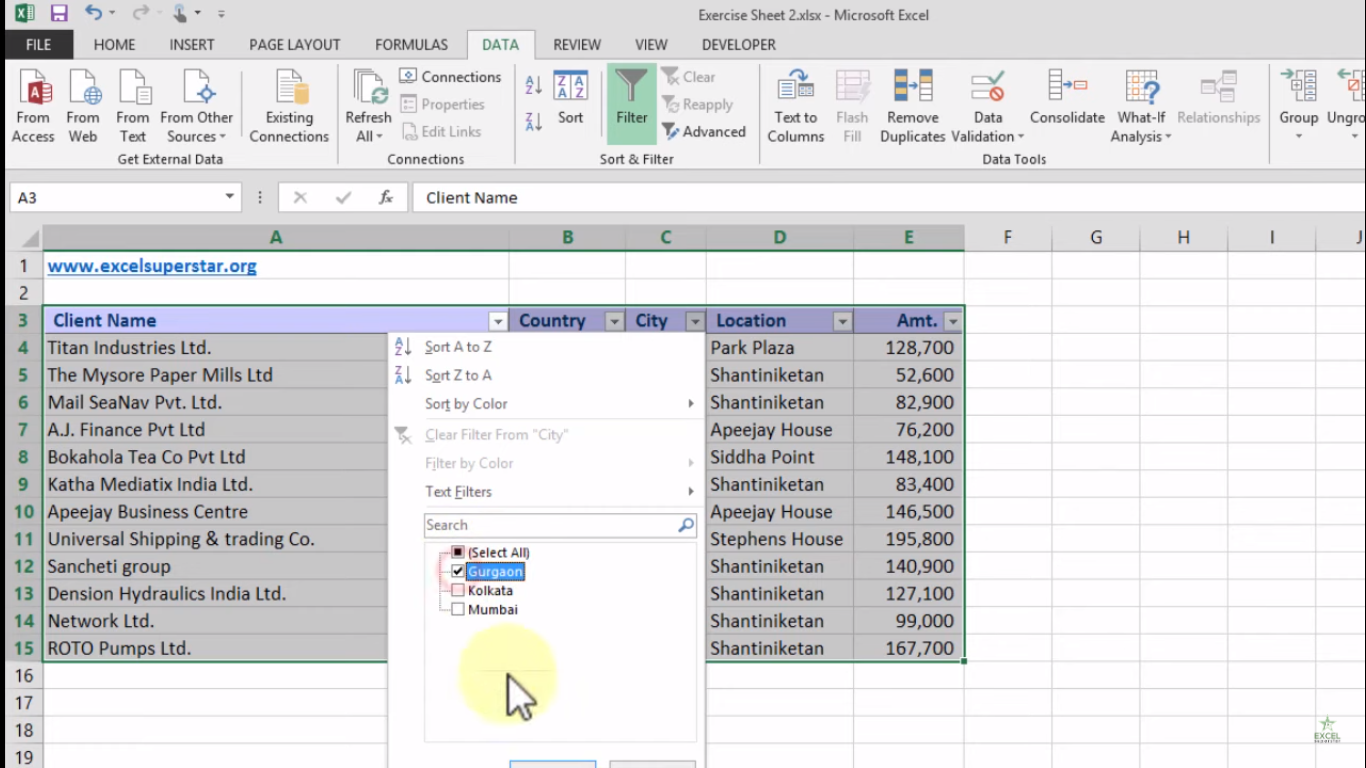Select the amount 195,800 cell

pos(908,539)
